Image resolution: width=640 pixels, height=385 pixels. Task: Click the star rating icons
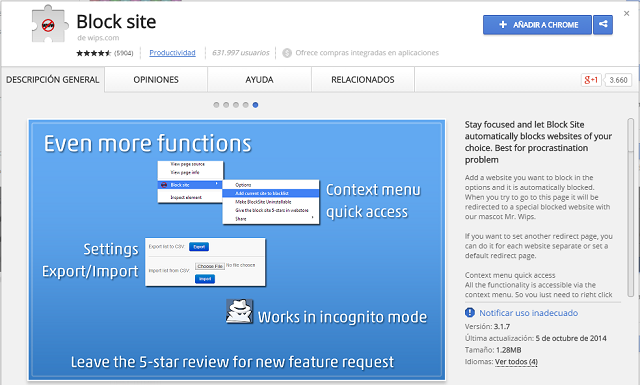pyautogui.click(x=93, y=53)
